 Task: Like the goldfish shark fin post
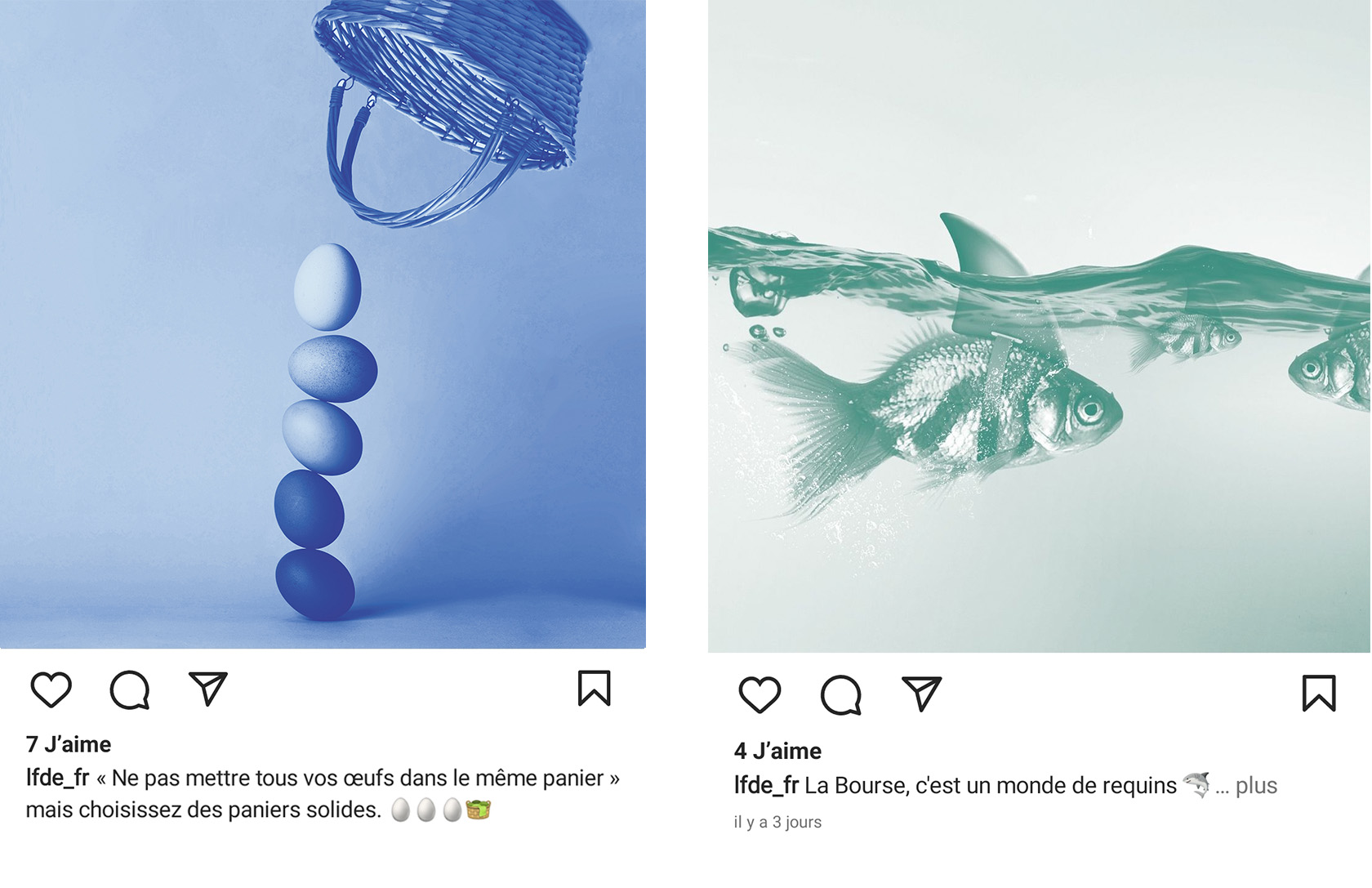[759, 694]
